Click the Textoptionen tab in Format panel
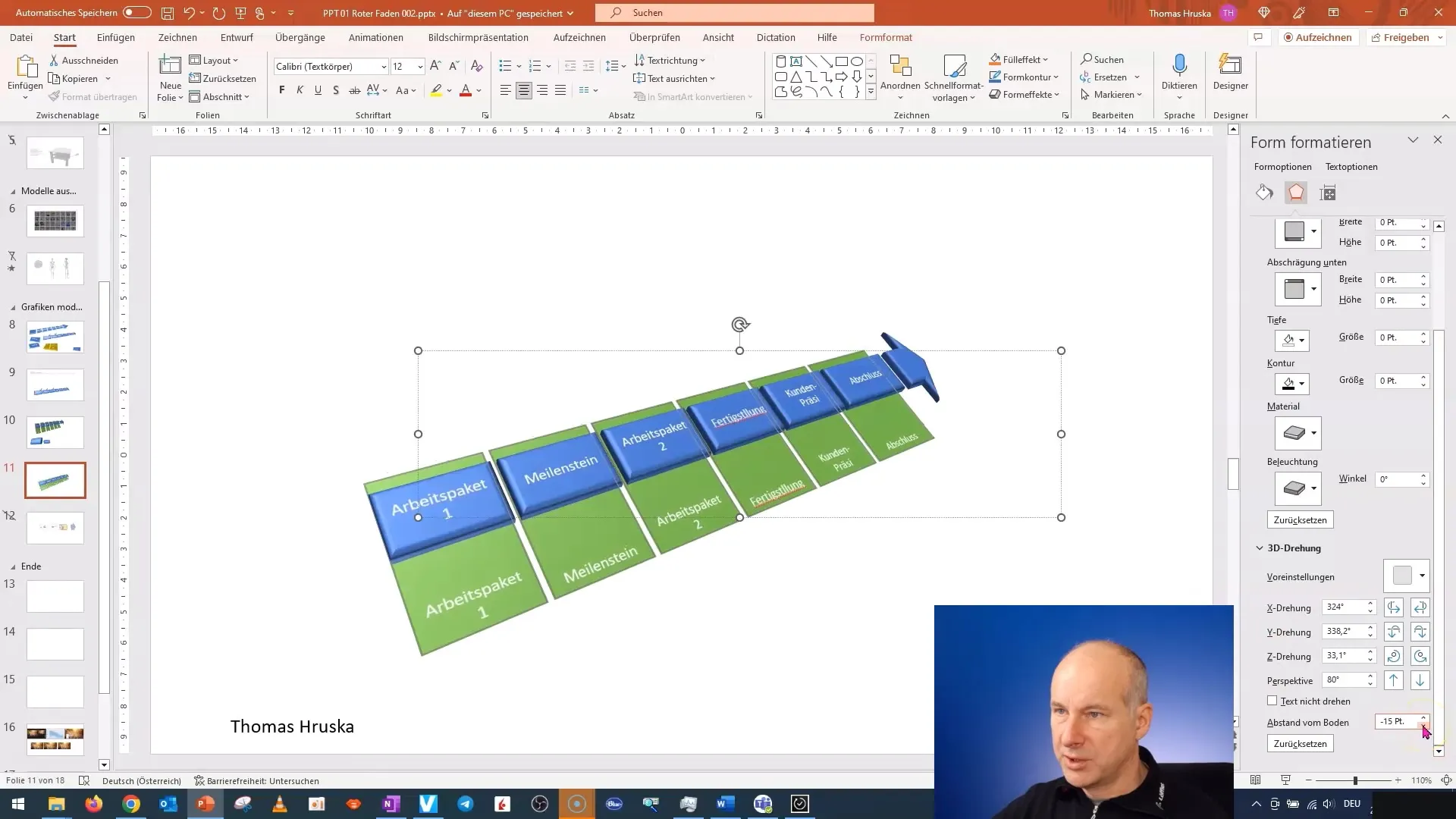The height and width of the screenshot is (819, 1456). click(1351, 166)
